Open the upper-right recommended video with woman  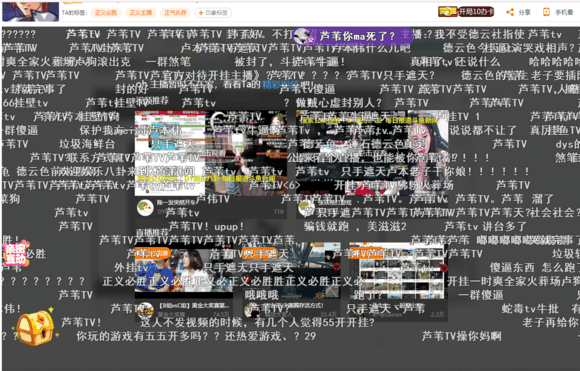click(x=372, y=153)
